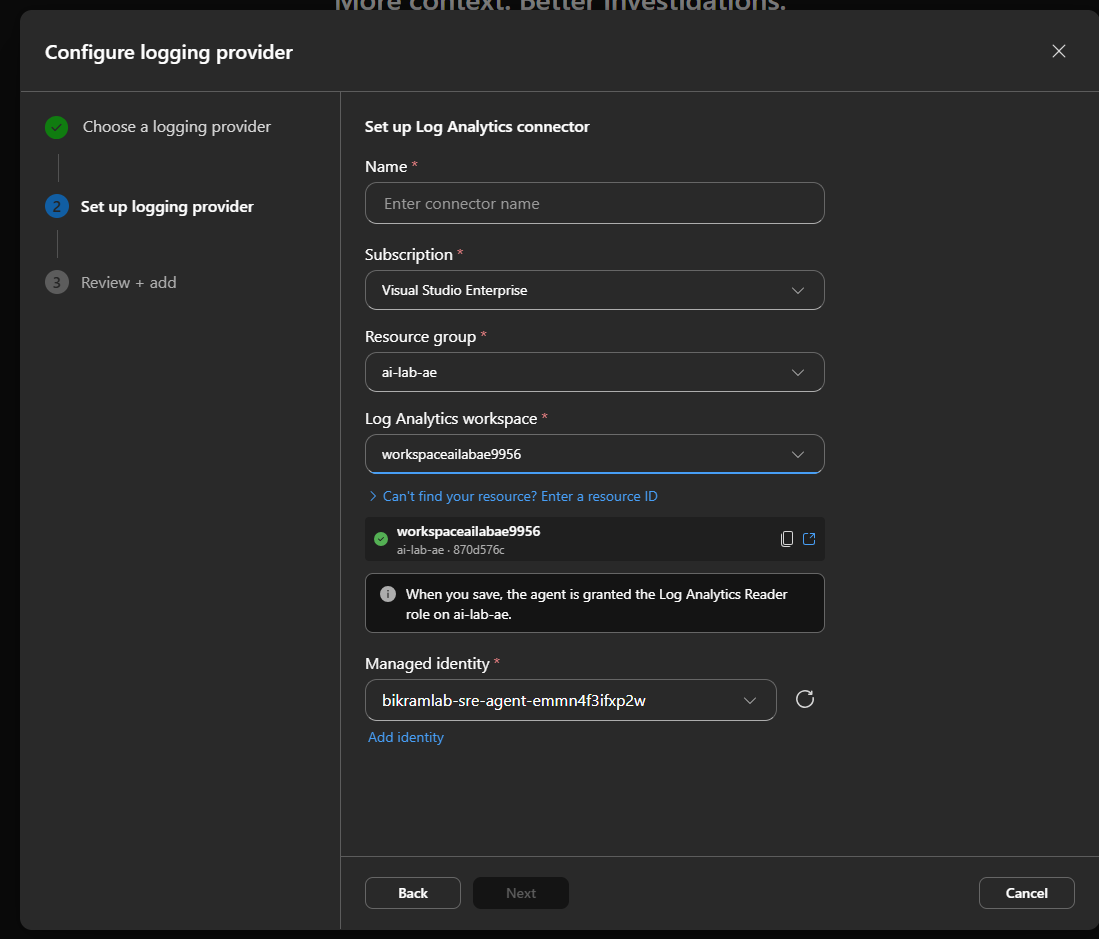The image size is (1099, 939).
Task: Expand Can't find your resource section
Action: click(513, 496)
